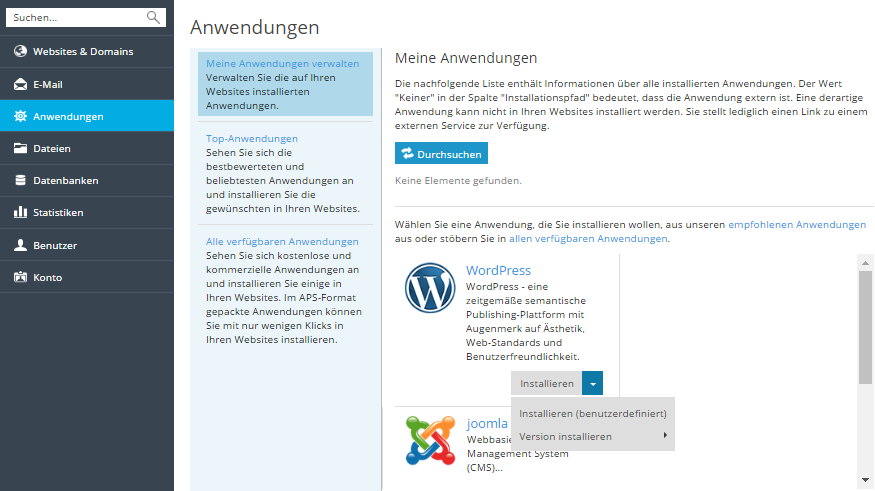The image size is (875, 491).
Task: Click the Konto account icon
Action: pos(20,277)
